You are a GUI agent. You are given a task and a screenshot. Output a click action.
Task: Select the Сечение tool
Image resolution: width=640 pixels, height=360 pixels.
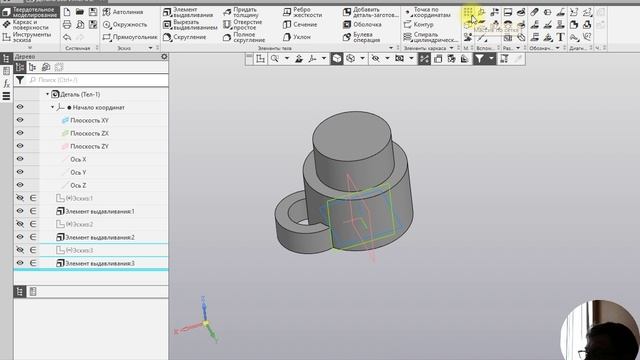[x=300, y=25]
